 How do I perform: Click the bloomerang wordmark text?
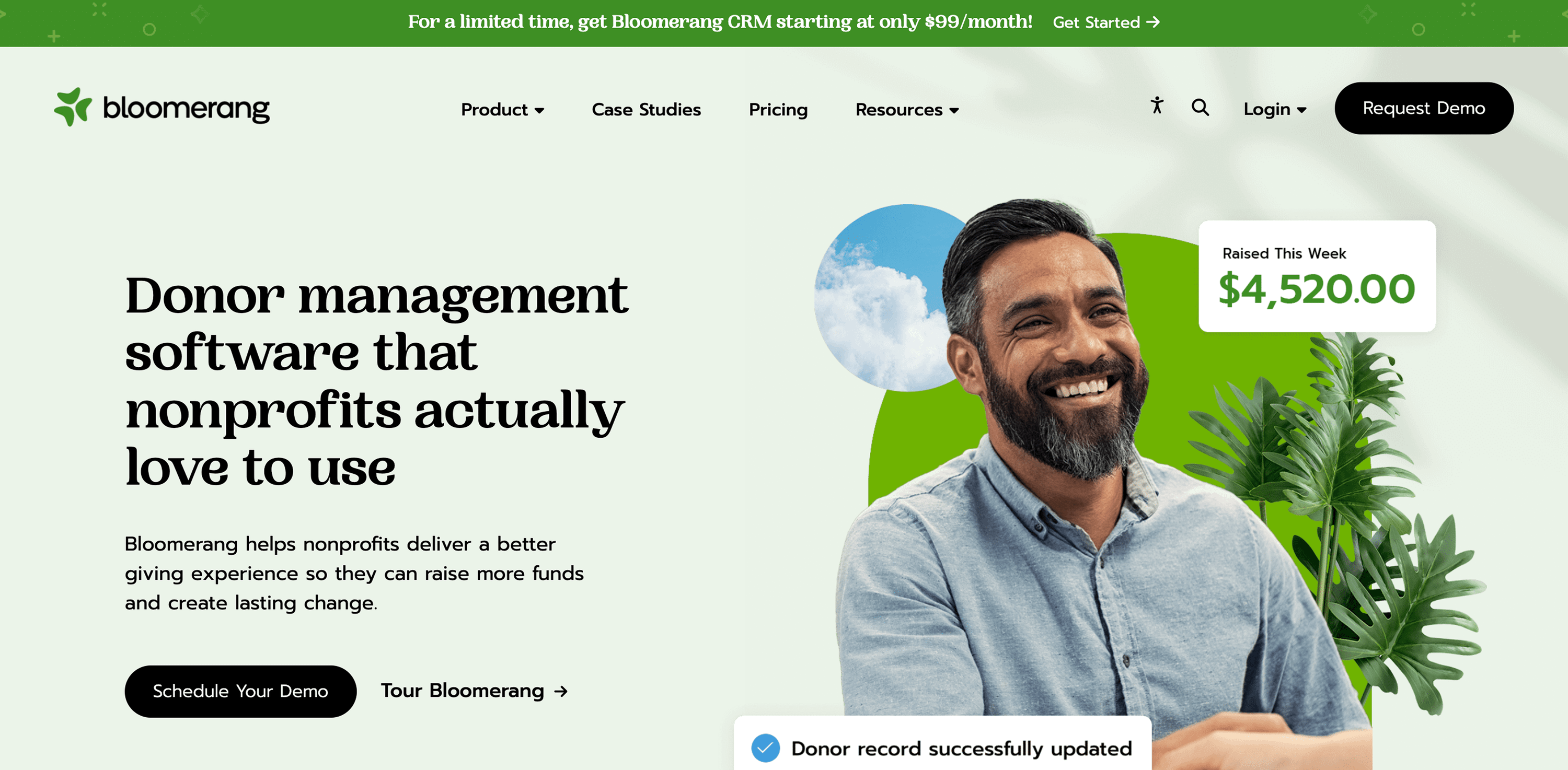[186, 109]
